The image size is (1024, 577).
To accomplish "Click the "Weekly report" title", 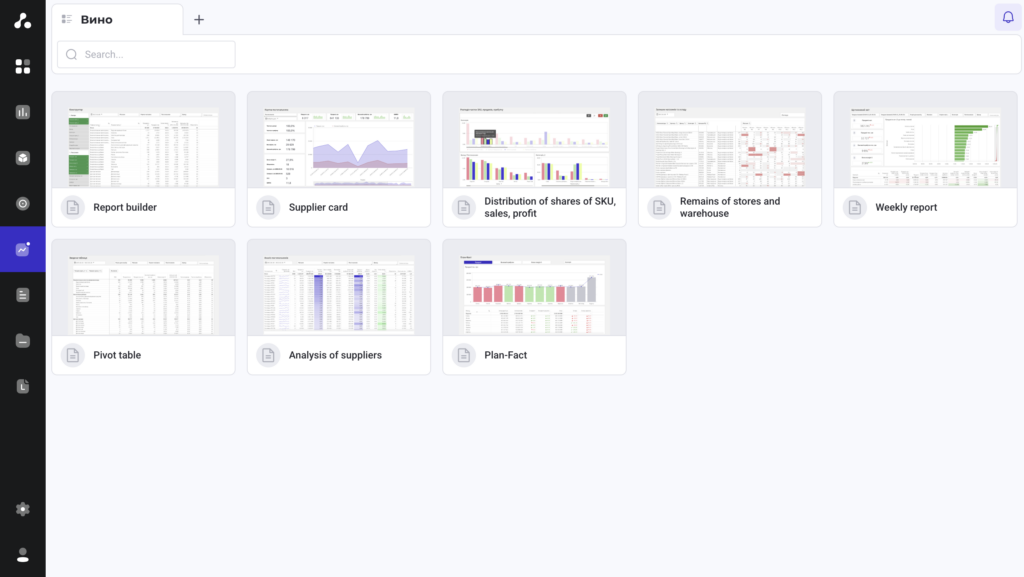I will [x=906, y=208].
